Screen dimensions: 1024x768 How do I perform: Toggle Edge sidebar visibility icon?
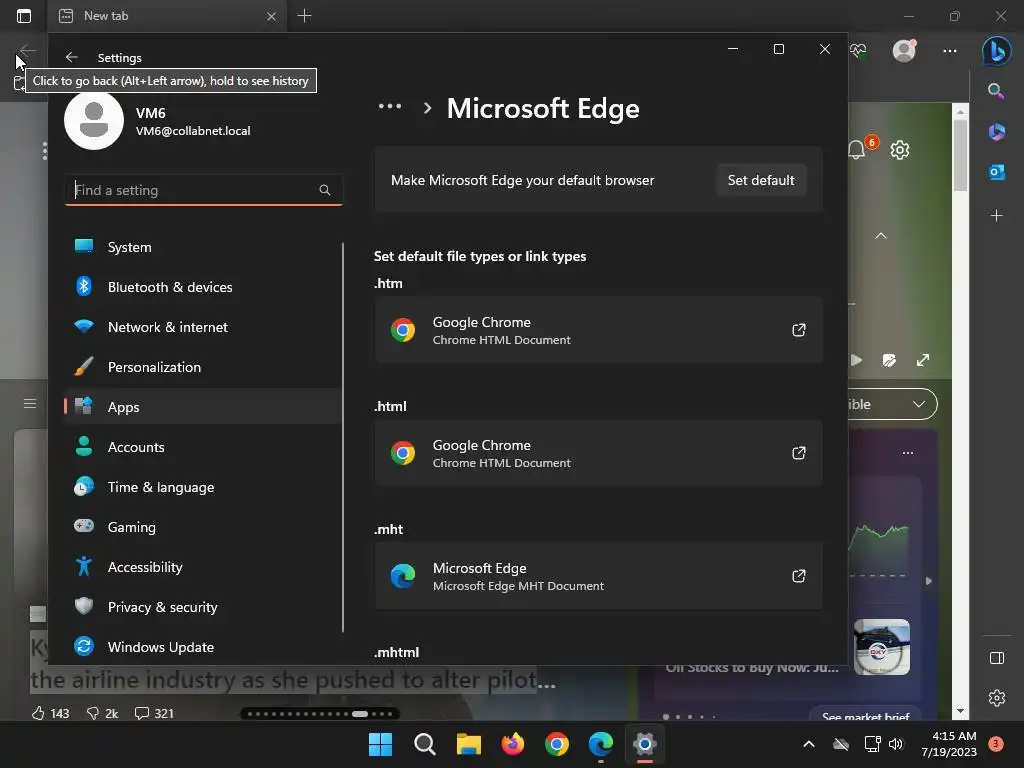pos(997,658)
